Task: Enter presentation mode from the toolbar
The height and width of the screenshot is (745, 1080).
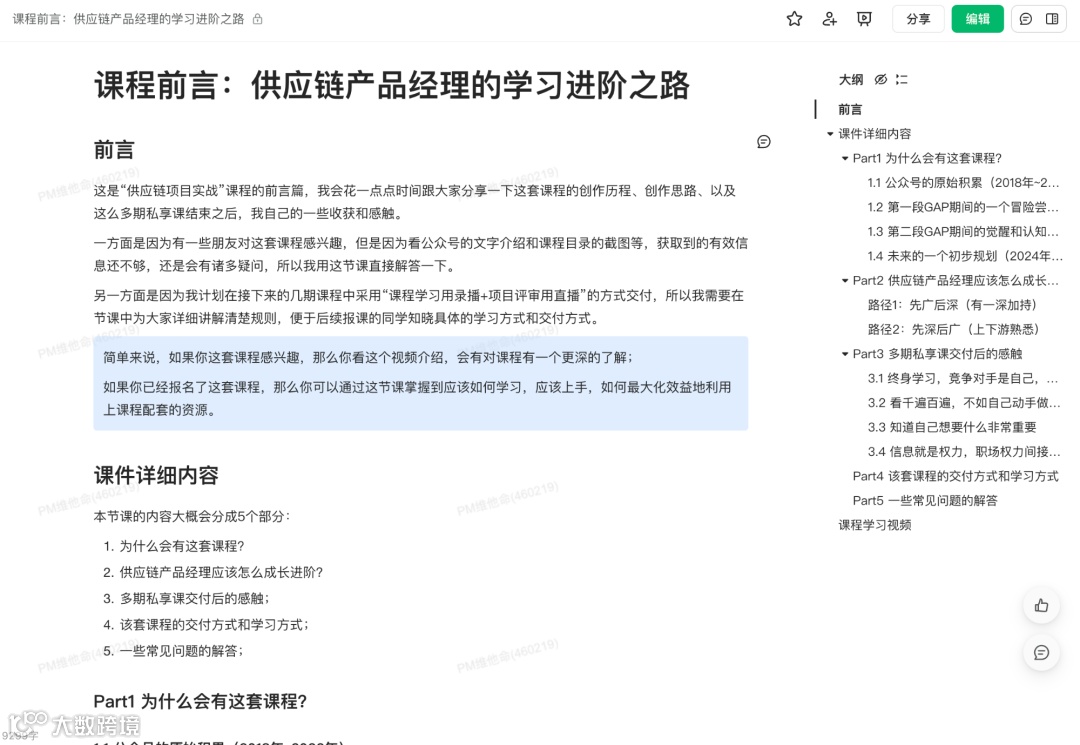Action: pos(864,18)
